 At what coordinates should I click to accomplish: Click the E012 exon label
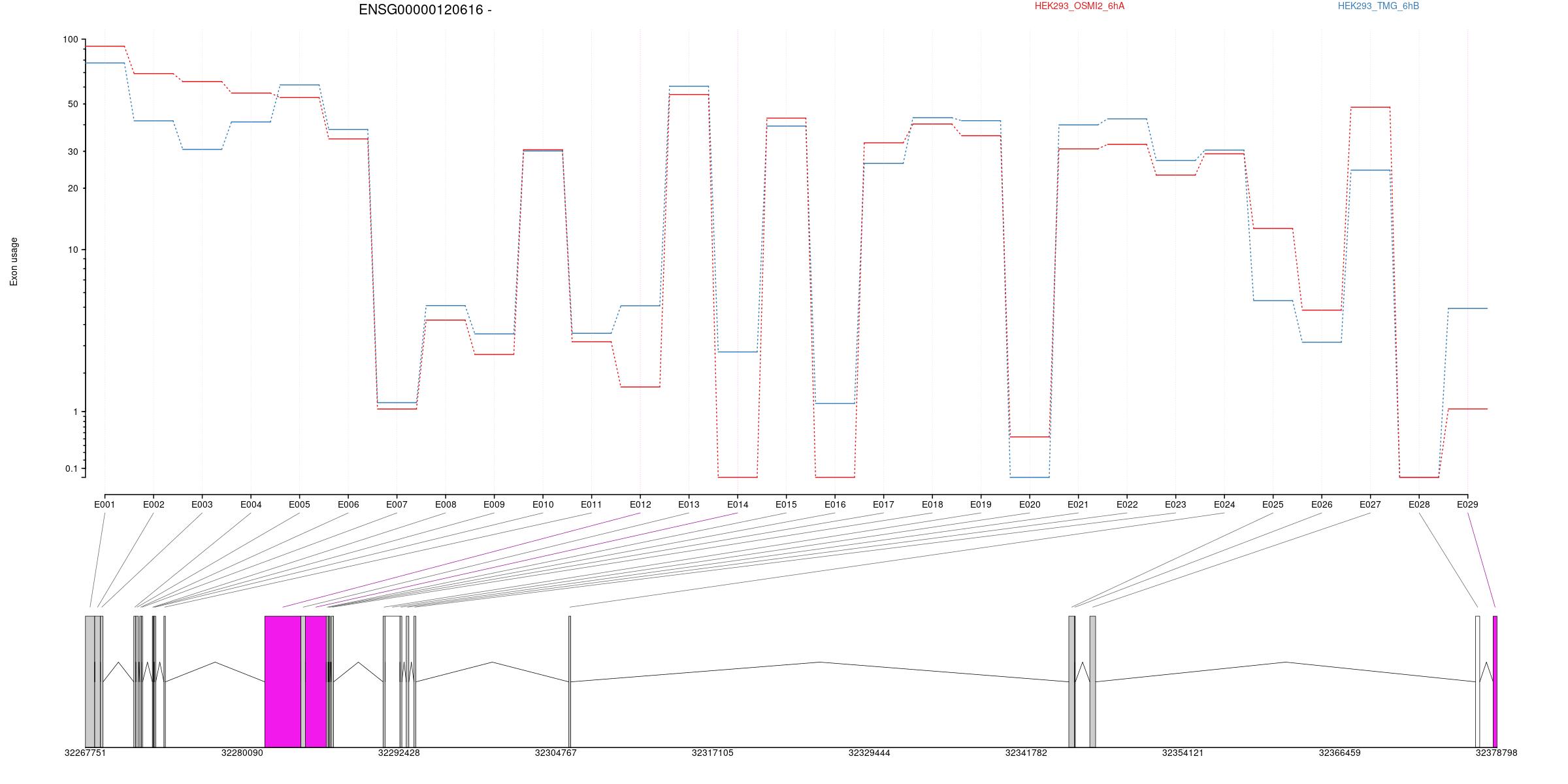coord(640,504)
